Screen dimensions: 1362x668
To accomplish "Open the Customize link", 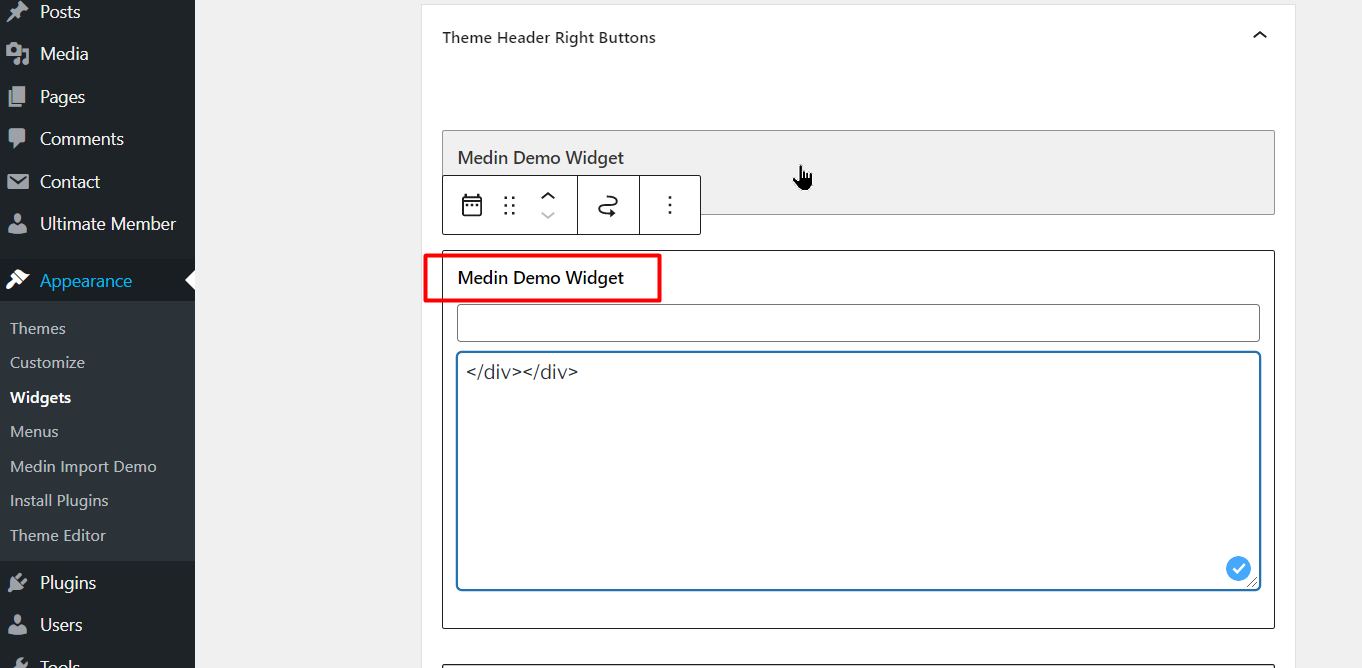I will click(x=47, y=362).
